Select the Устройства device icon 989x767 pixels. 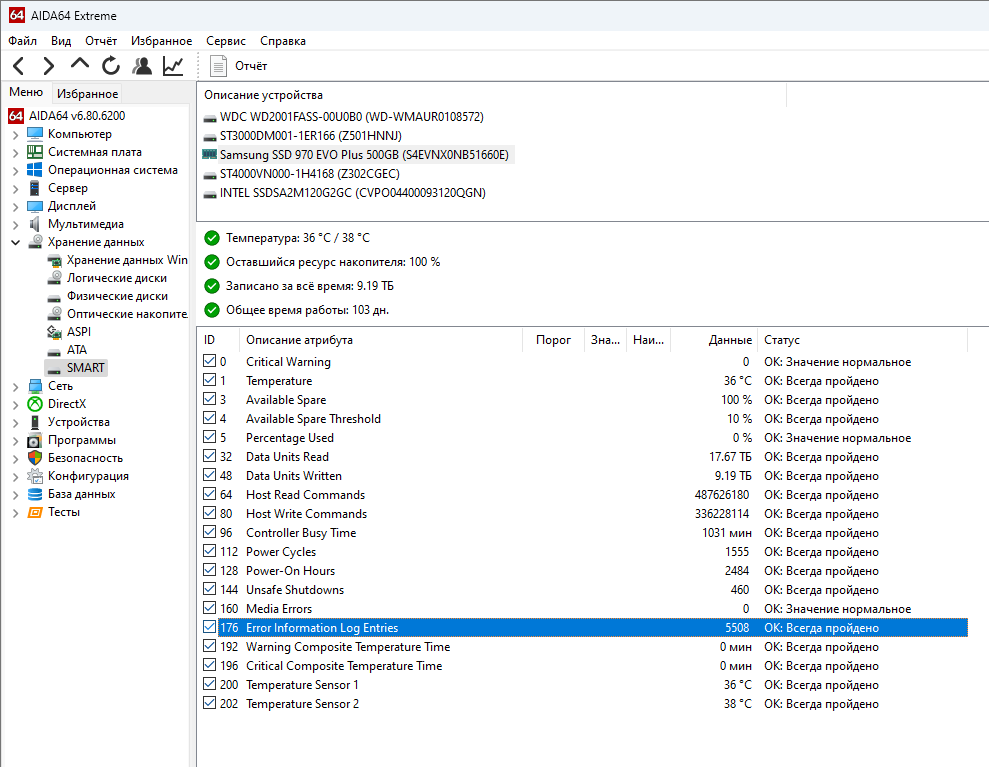(x=35, y=422)
